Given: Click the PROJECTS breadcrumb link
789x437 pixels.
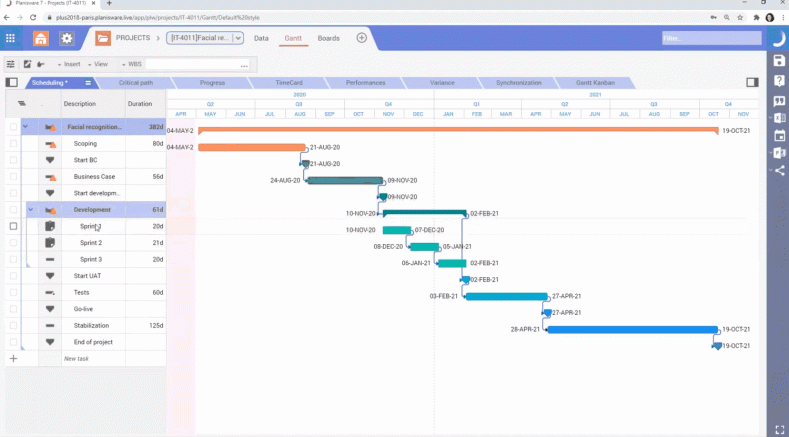Looking at the screenshot, I should 133,38.
